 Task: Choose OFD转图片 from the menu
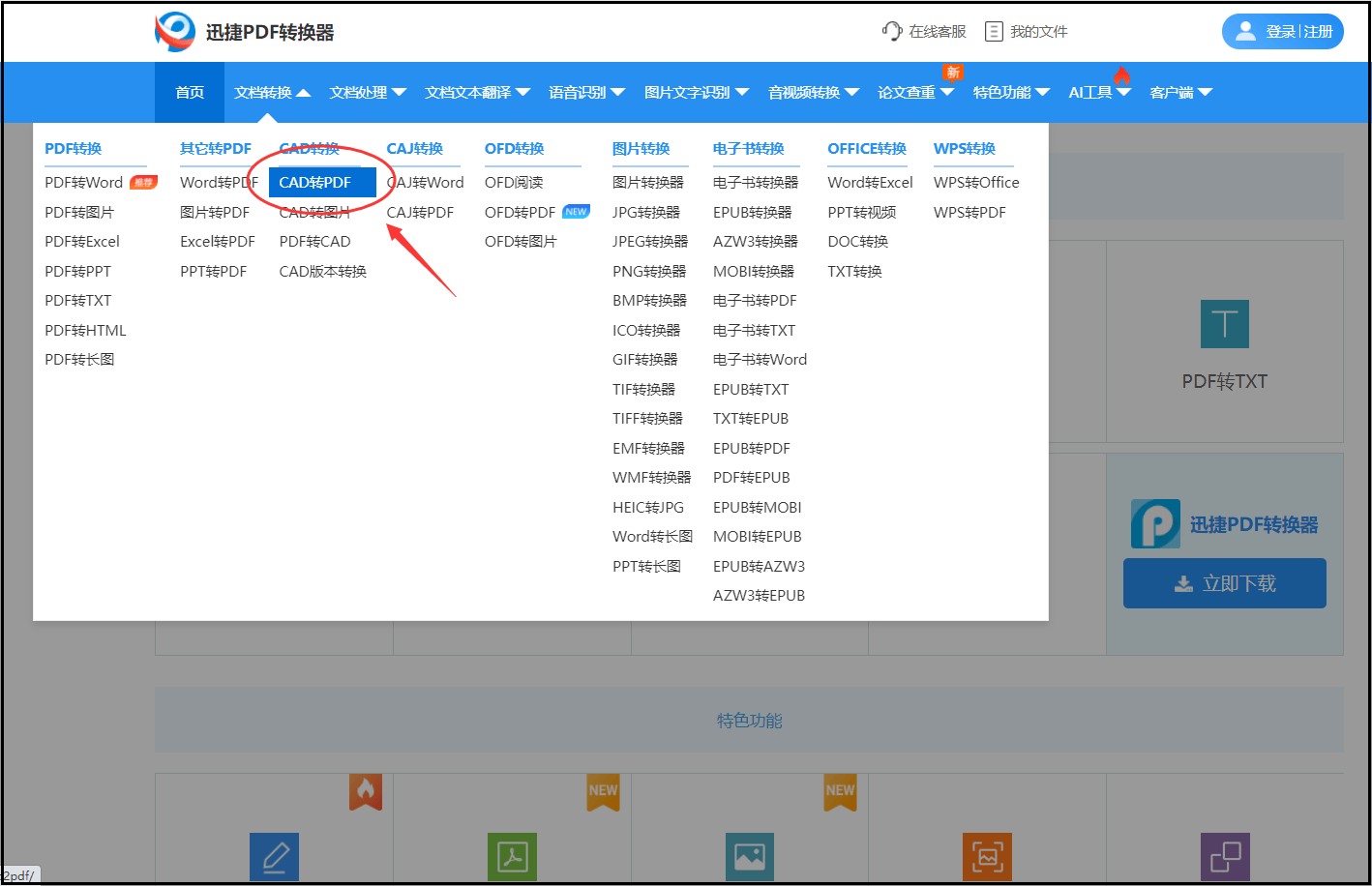pyautogui.click(x=521, y=241)
